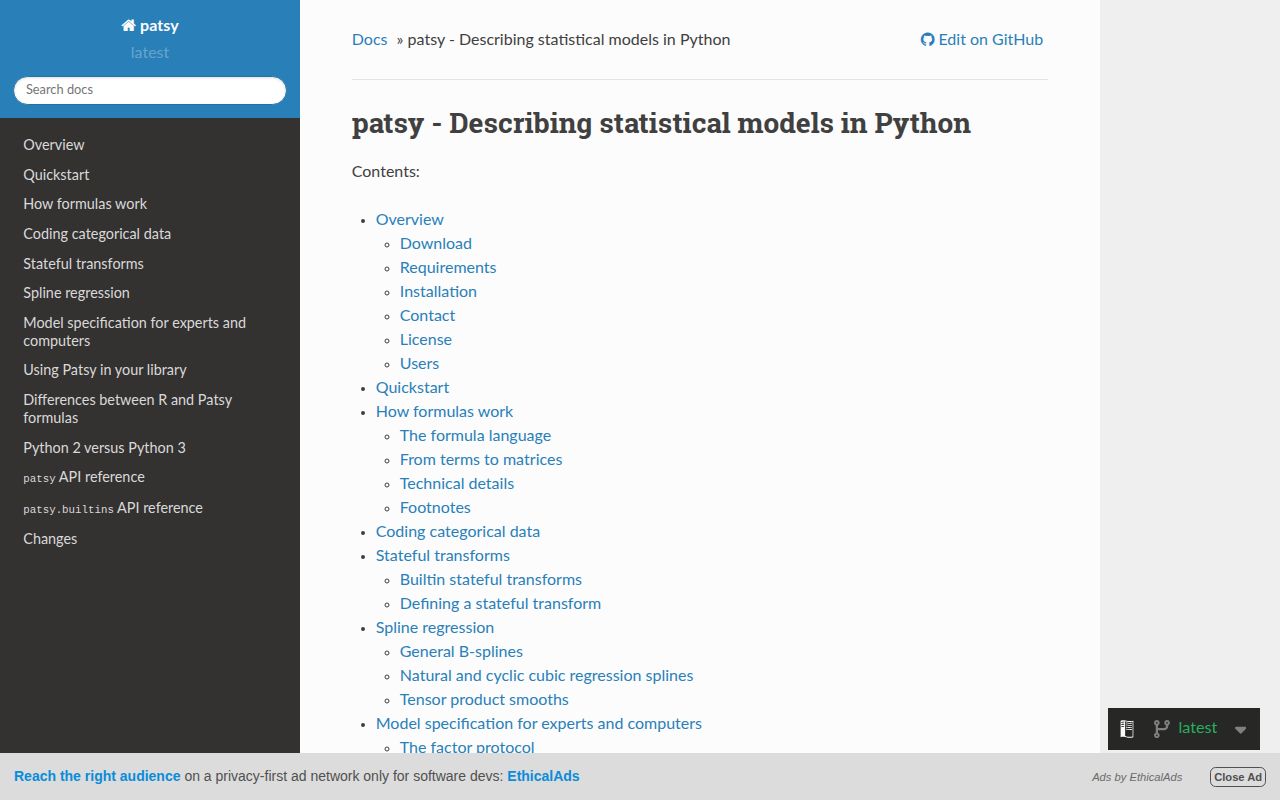Open Model specification for experts contents link
Viewport: 1280px width, 800px height.
pos(539,724)
